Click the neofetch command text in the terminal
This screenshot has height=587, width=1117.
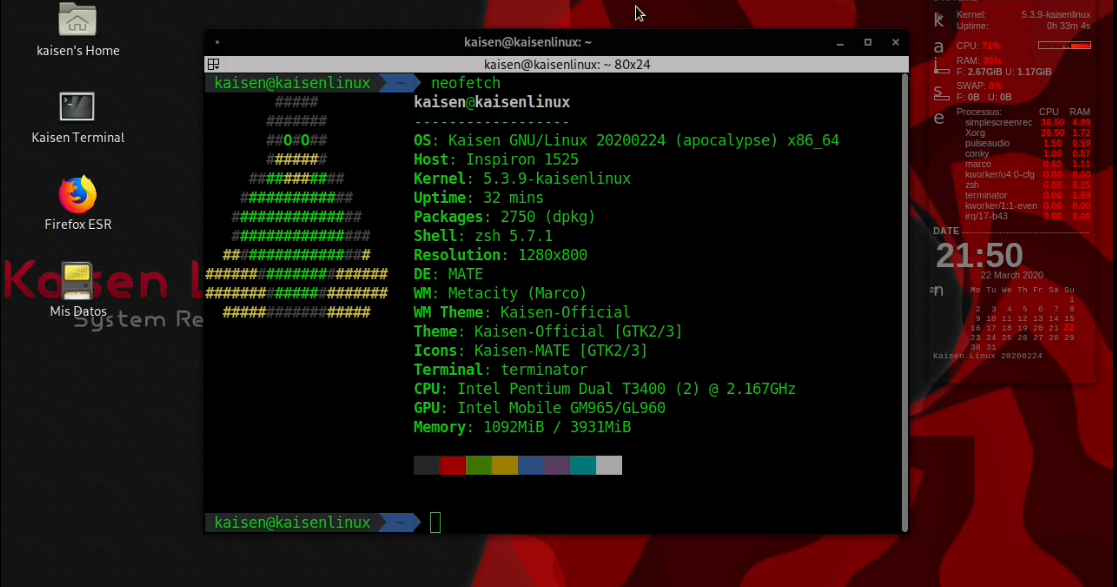pyautogui.click(x=464, y=83)
